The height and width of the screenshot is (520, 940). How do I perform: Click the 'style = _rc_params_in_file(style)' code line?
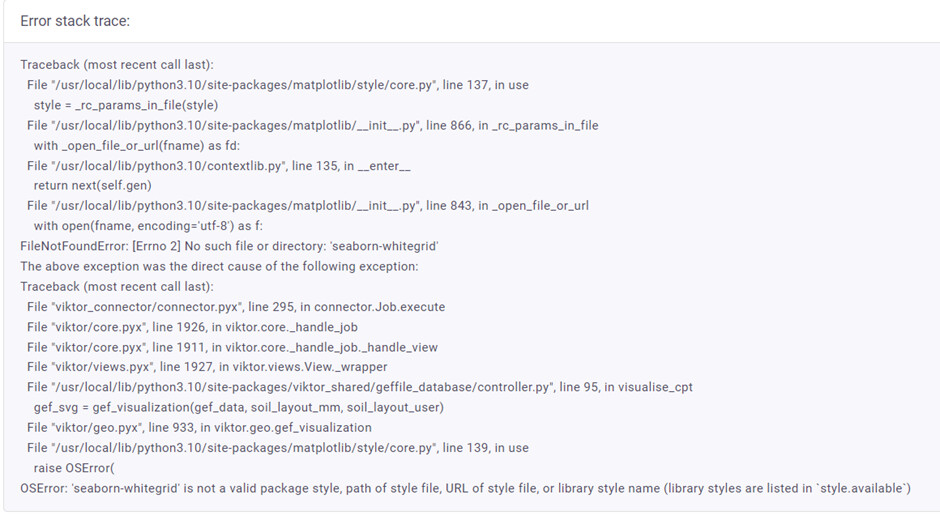[x=126, y=105]
